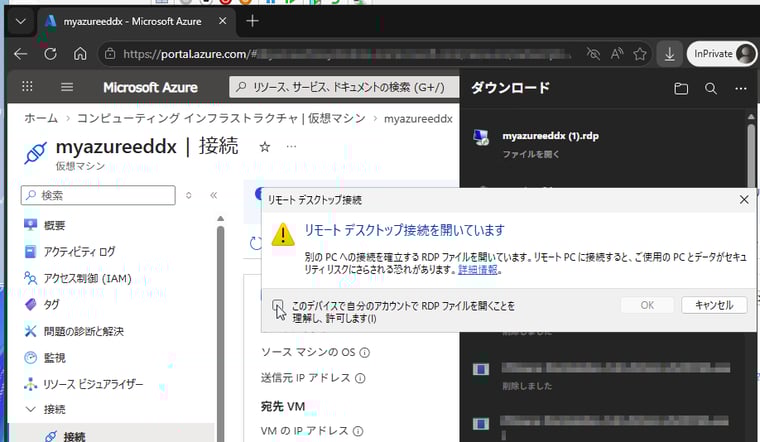Close the リモート デスクトップ接続 dialog

coord(744,200)
